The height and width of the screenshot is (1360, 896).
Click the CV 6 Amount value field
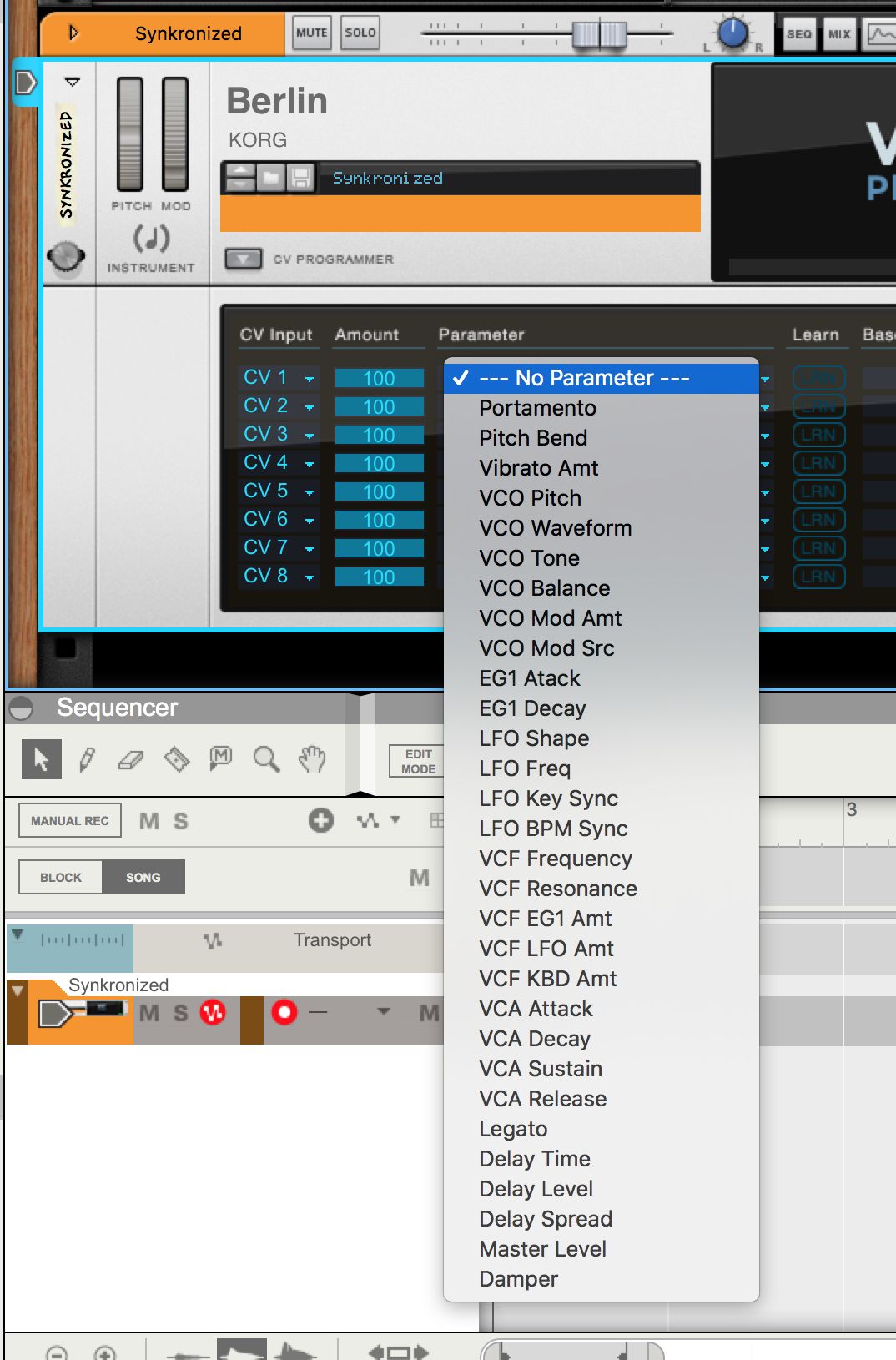pyautogui.click(x=379, y=521)
